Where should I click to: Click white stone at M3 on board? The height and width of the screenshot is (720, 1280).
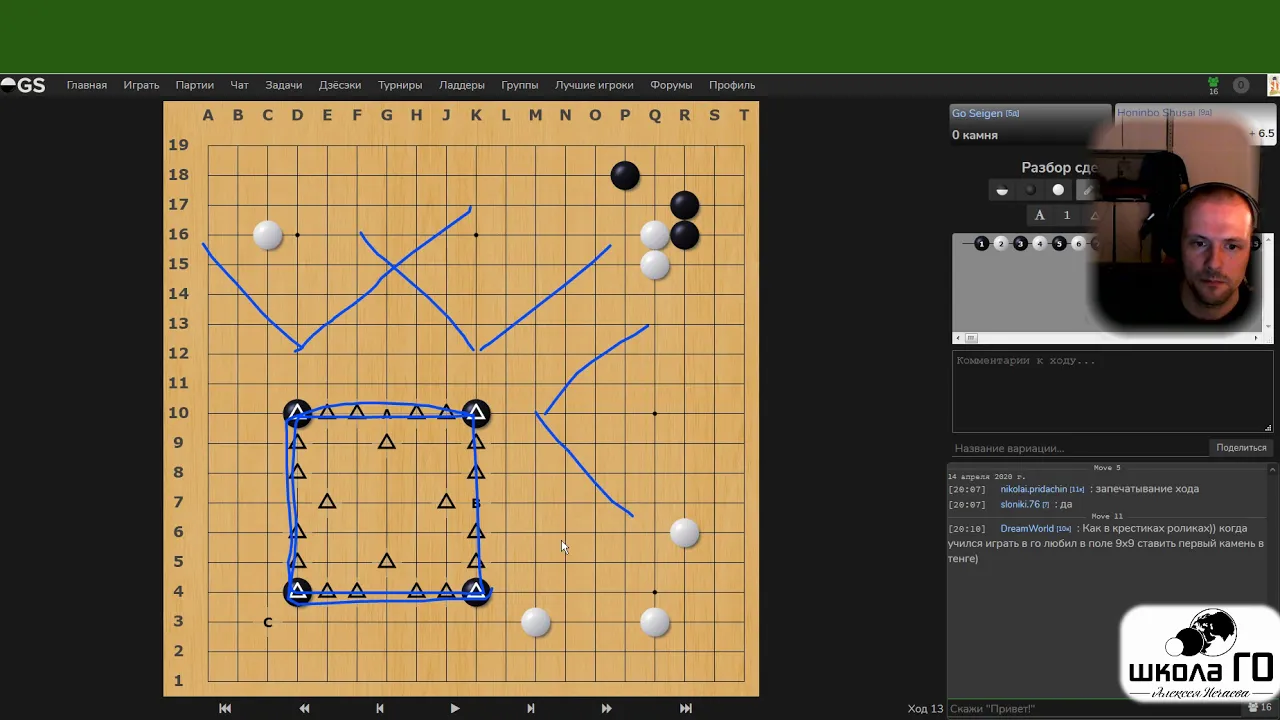pos(536,622)
